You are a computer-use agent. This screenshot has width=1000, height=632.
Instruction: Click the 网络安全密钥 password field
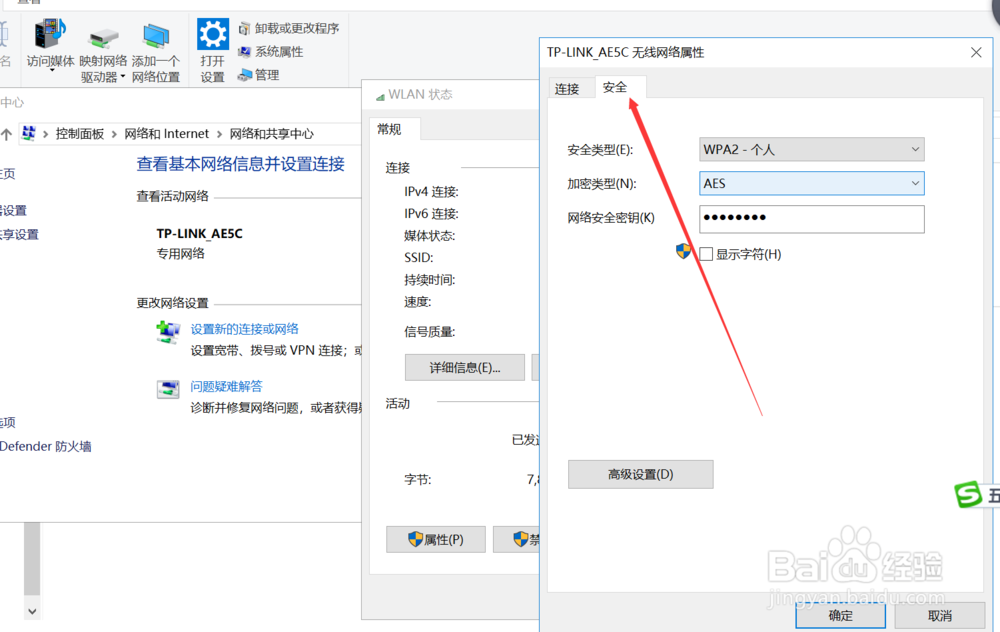point(811,219)
